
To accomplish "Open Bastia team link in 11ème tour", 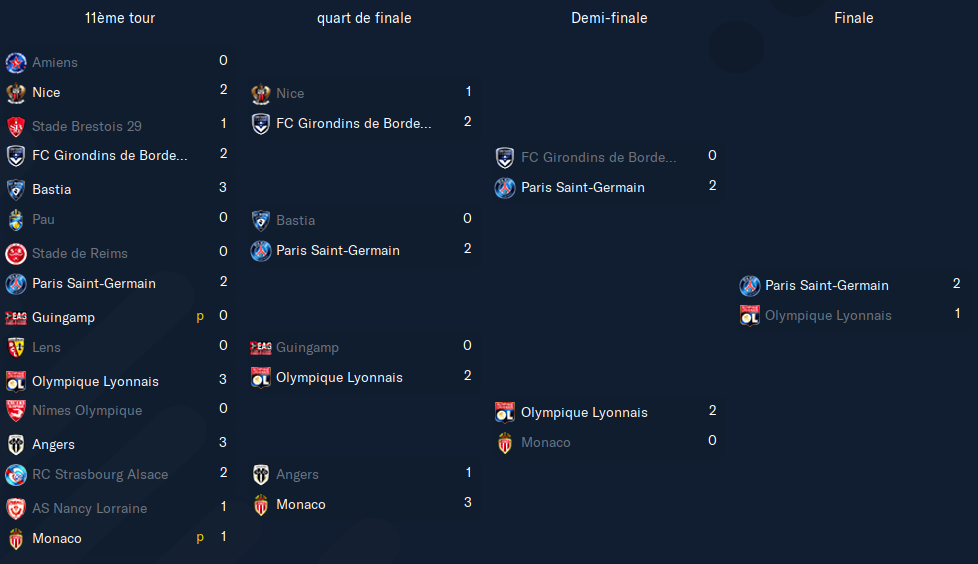I will tap(52, 190).
